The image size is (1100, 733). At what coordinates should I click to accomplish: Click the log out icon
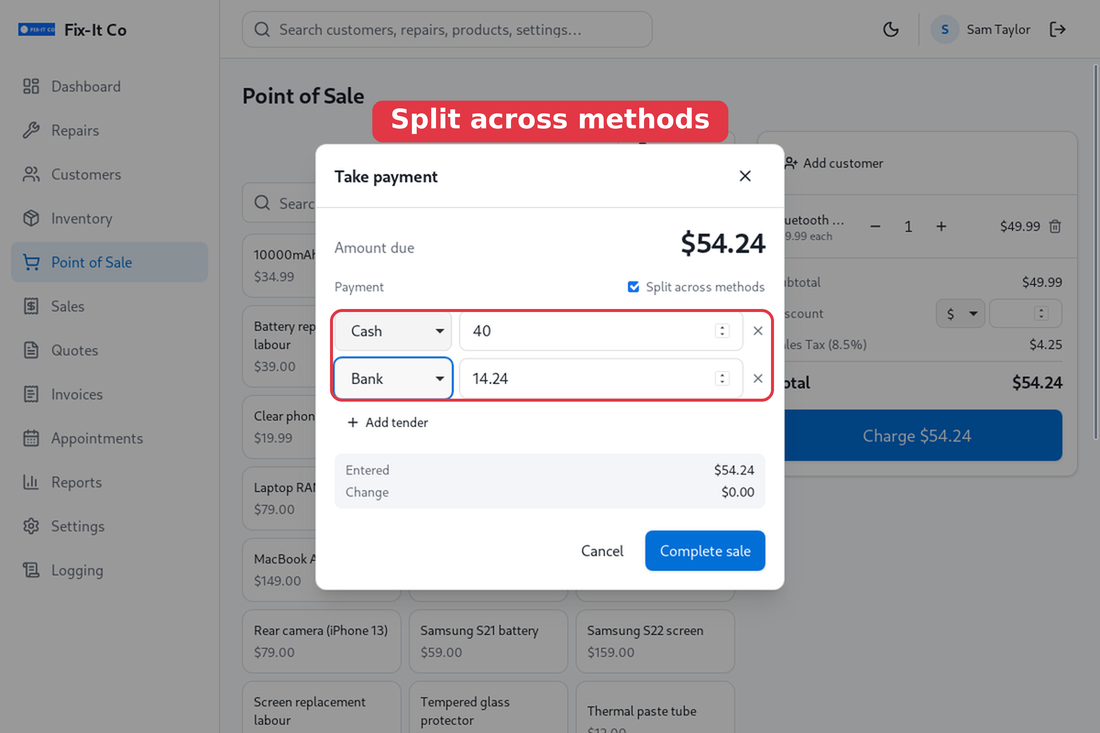[1057, 29]
